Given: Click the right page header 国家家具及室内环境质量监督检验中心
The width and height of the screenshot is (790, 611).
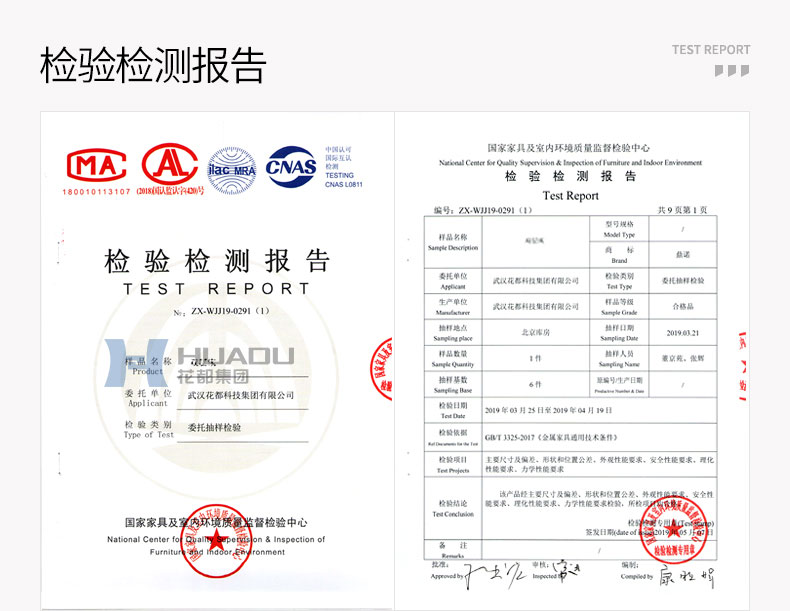Looking at the screenshot, I should point(569,148).
